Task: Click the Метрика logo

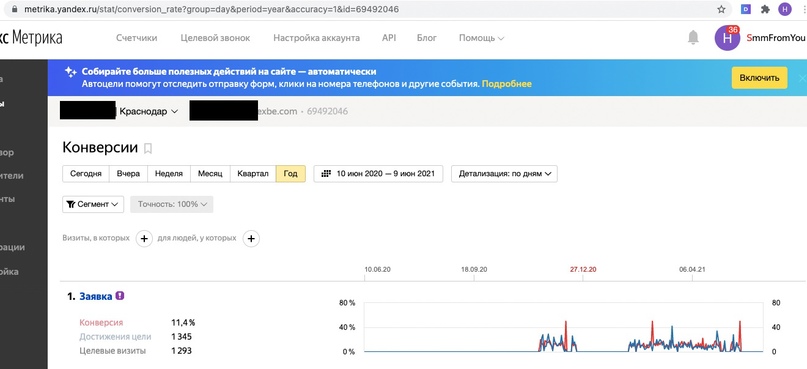Action: click(x=31, y=38)
